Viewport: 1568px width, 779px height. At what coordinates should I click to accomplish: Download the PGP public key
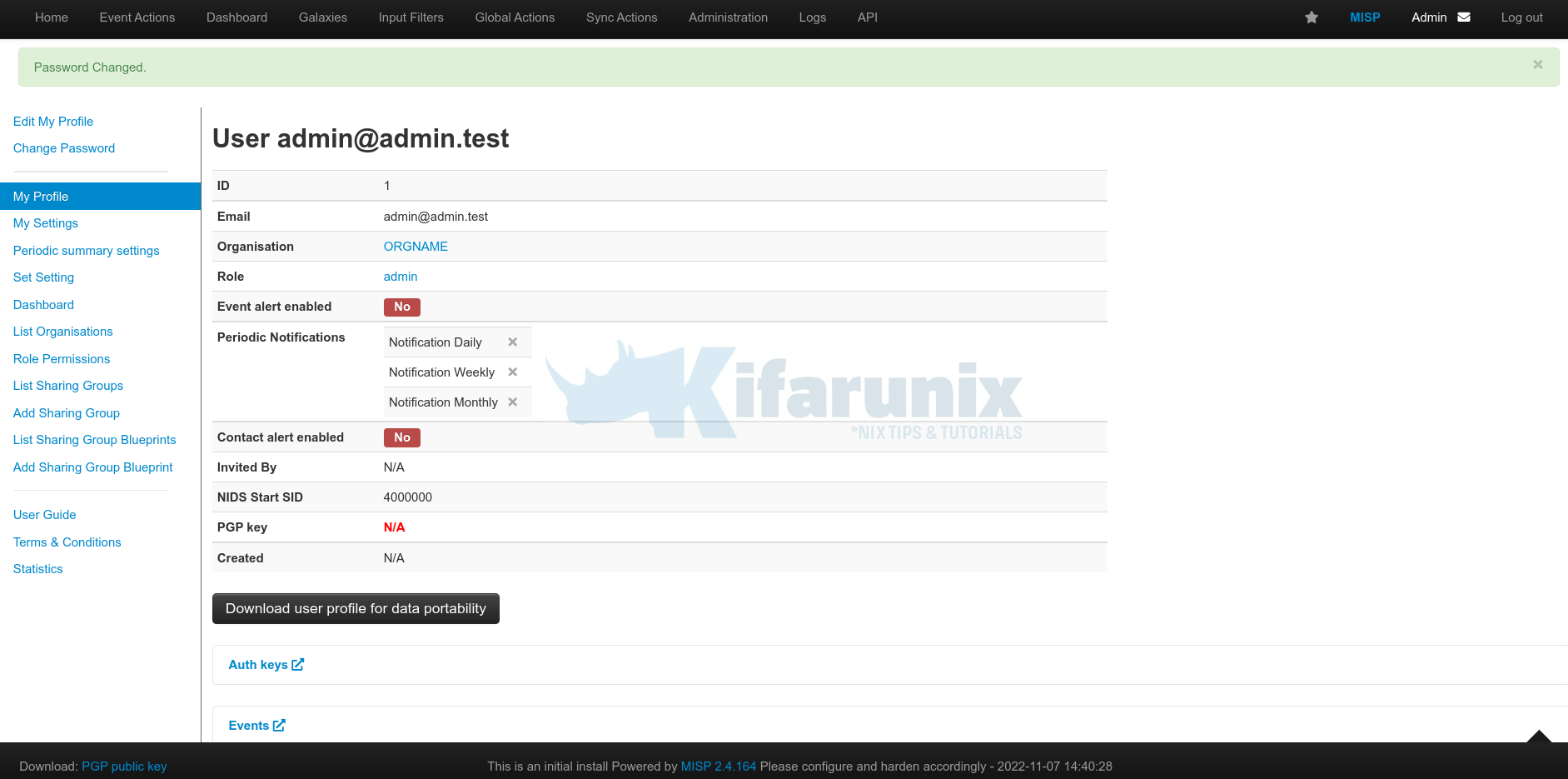point(124,767)
